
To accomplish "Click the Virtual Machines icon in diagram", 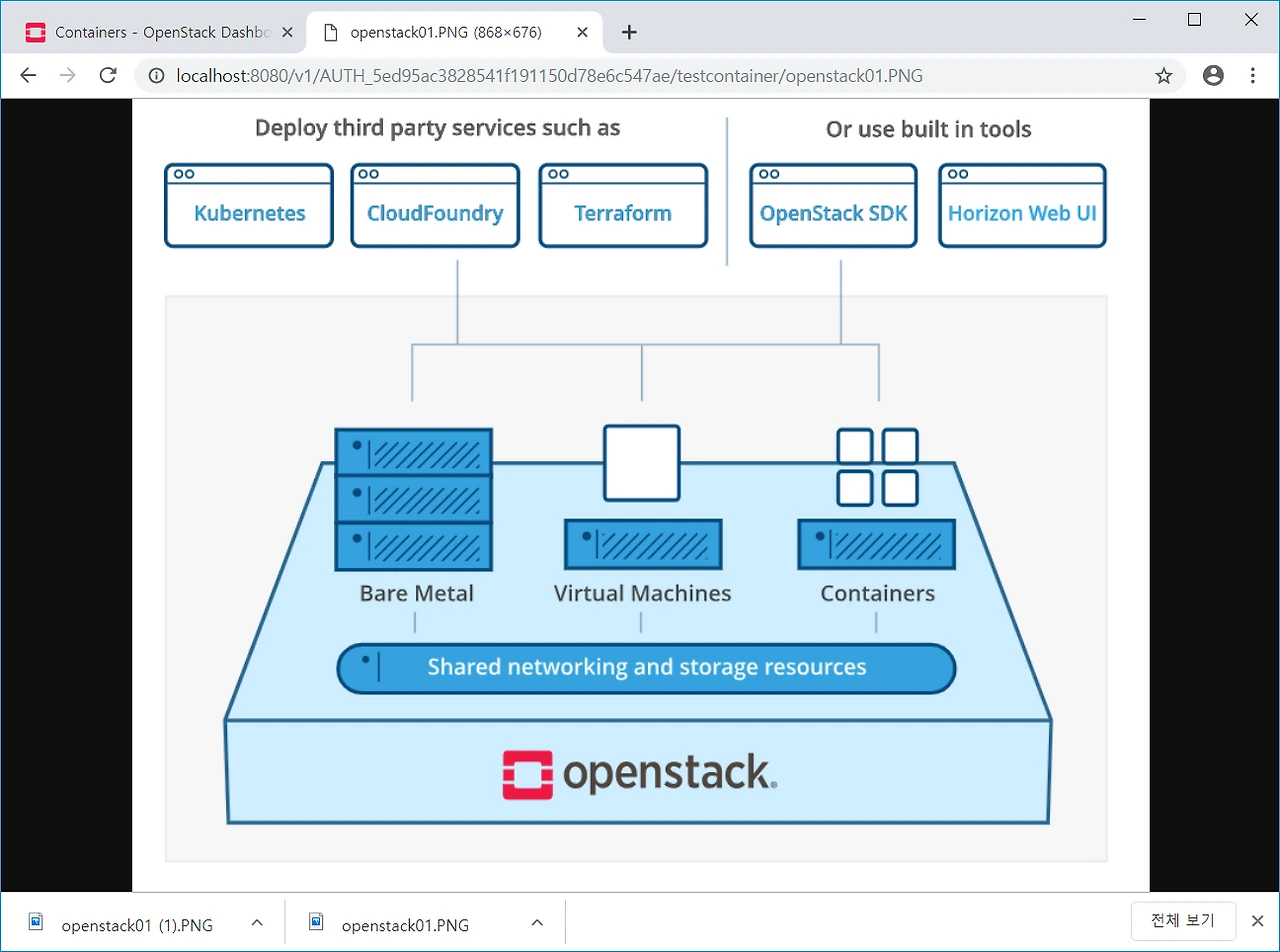I will [x=642, y=497].
